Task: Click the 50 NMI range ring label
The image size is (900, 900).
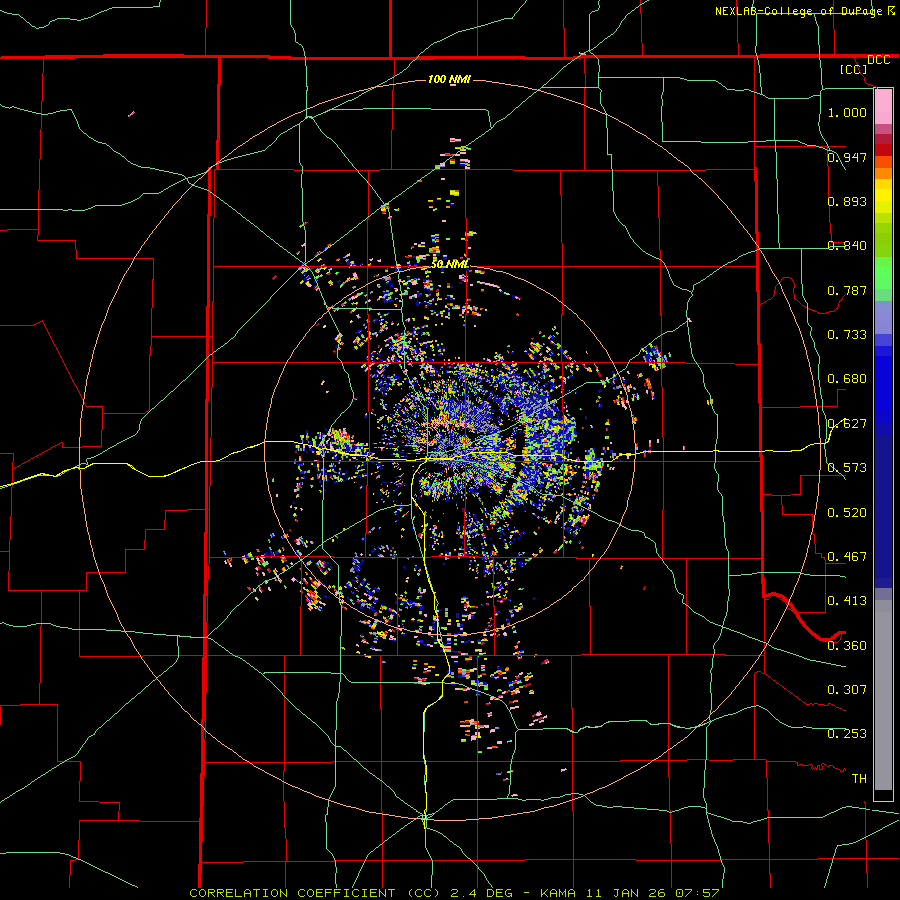Action: pos(449,264)
